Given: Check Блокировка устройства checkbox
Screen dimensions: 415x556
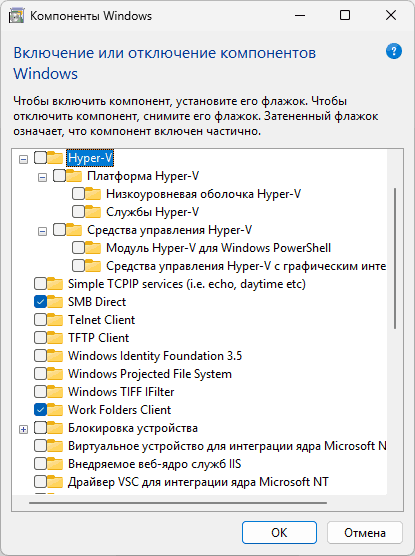Looking at the screenshot, I should click(40, 428).
